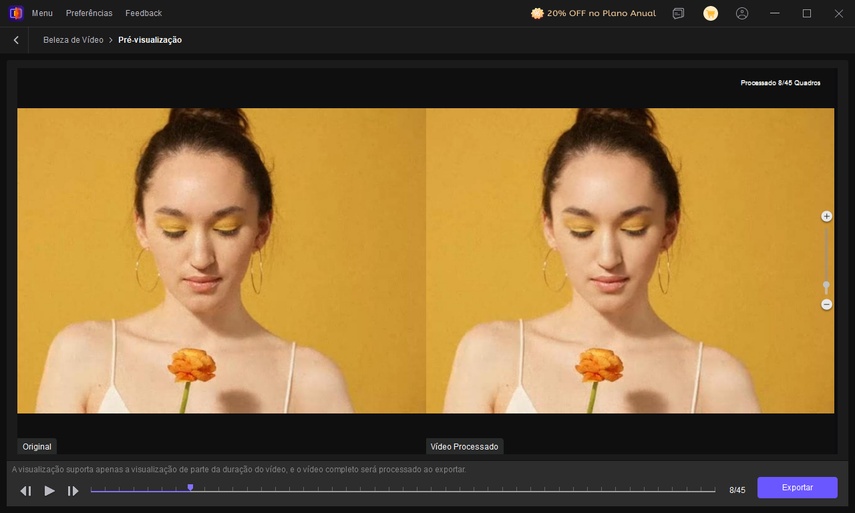Click the Exportar button
855x513 pixels.
click(x=797, y=487)
